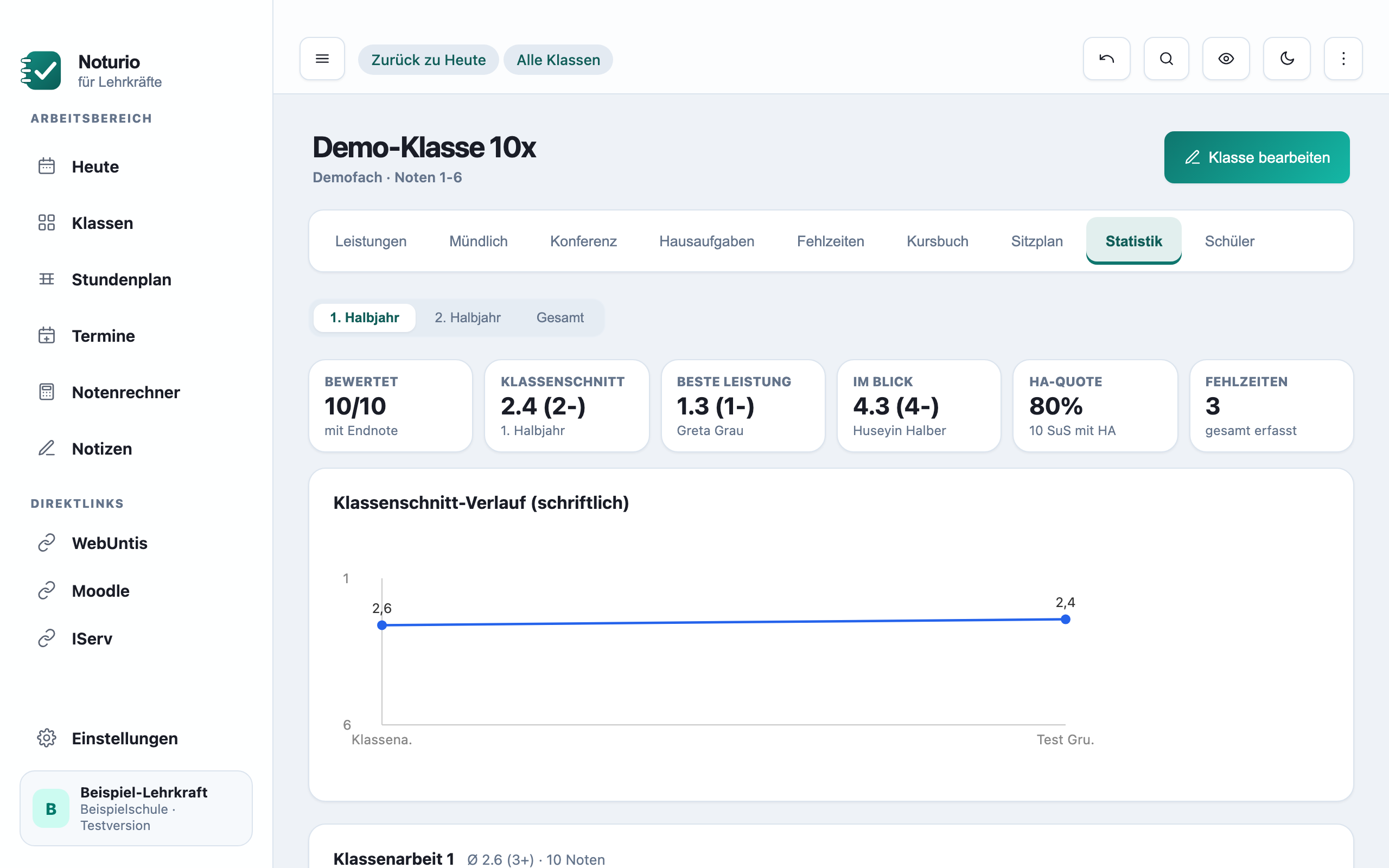Click the Test Gru. axis label

tap(1065, 739)
